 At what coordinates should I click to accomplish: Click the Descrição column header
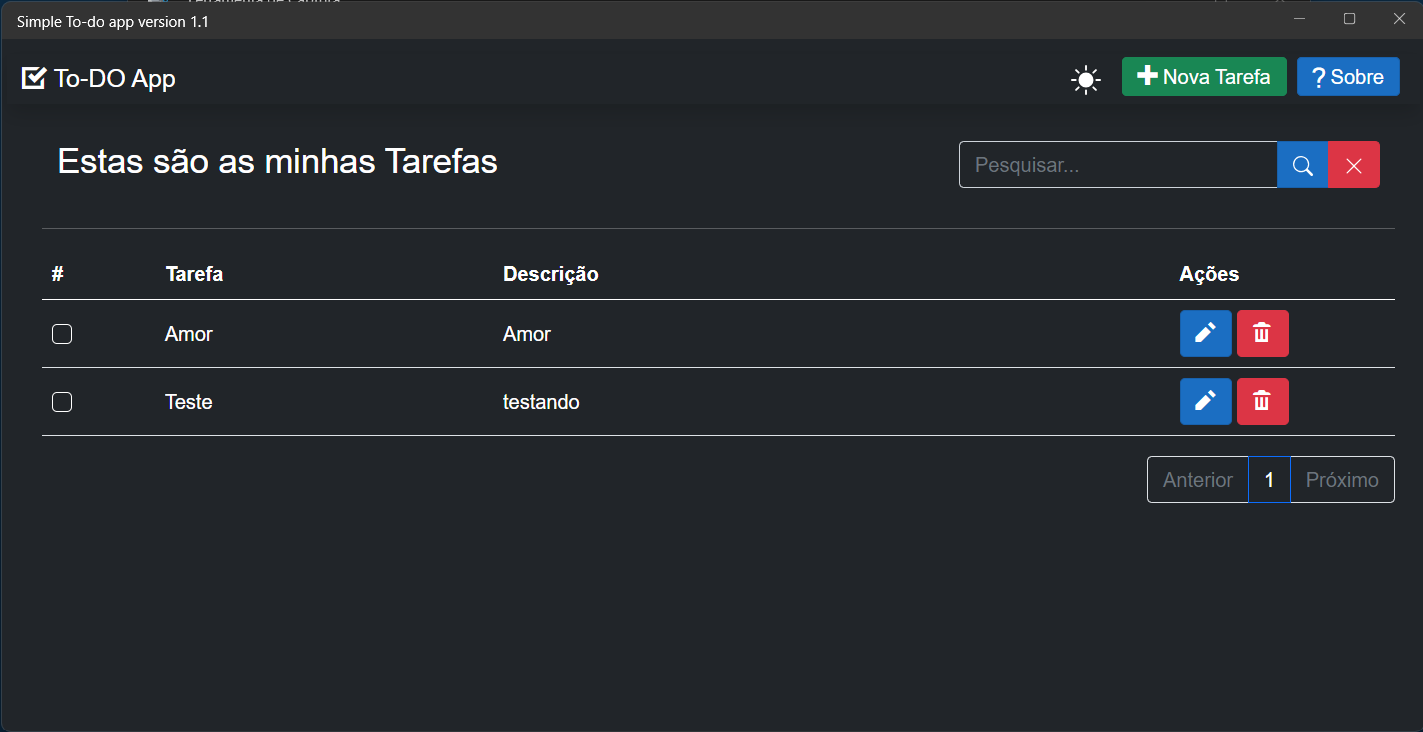(x=550, y=273)
